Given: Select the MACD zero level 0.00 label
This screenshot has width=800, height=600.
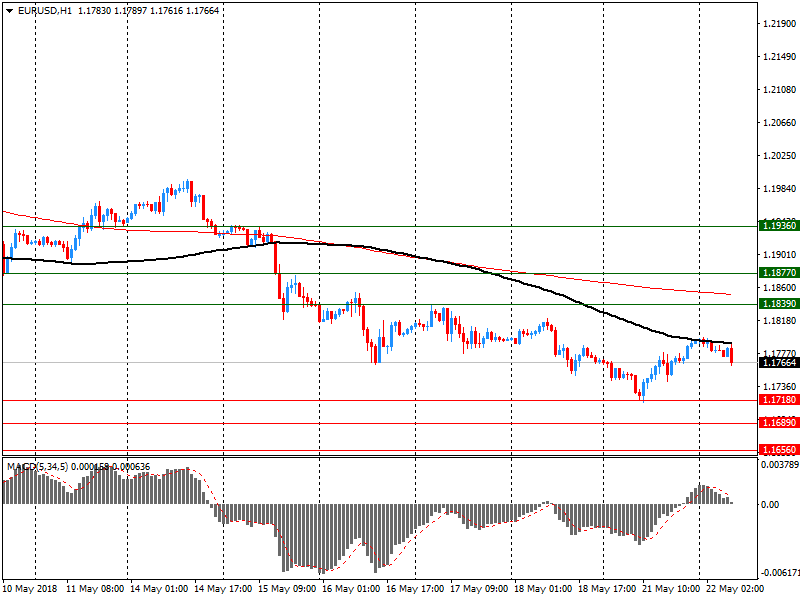Looking at the screenshot, I should click(770, 505).
